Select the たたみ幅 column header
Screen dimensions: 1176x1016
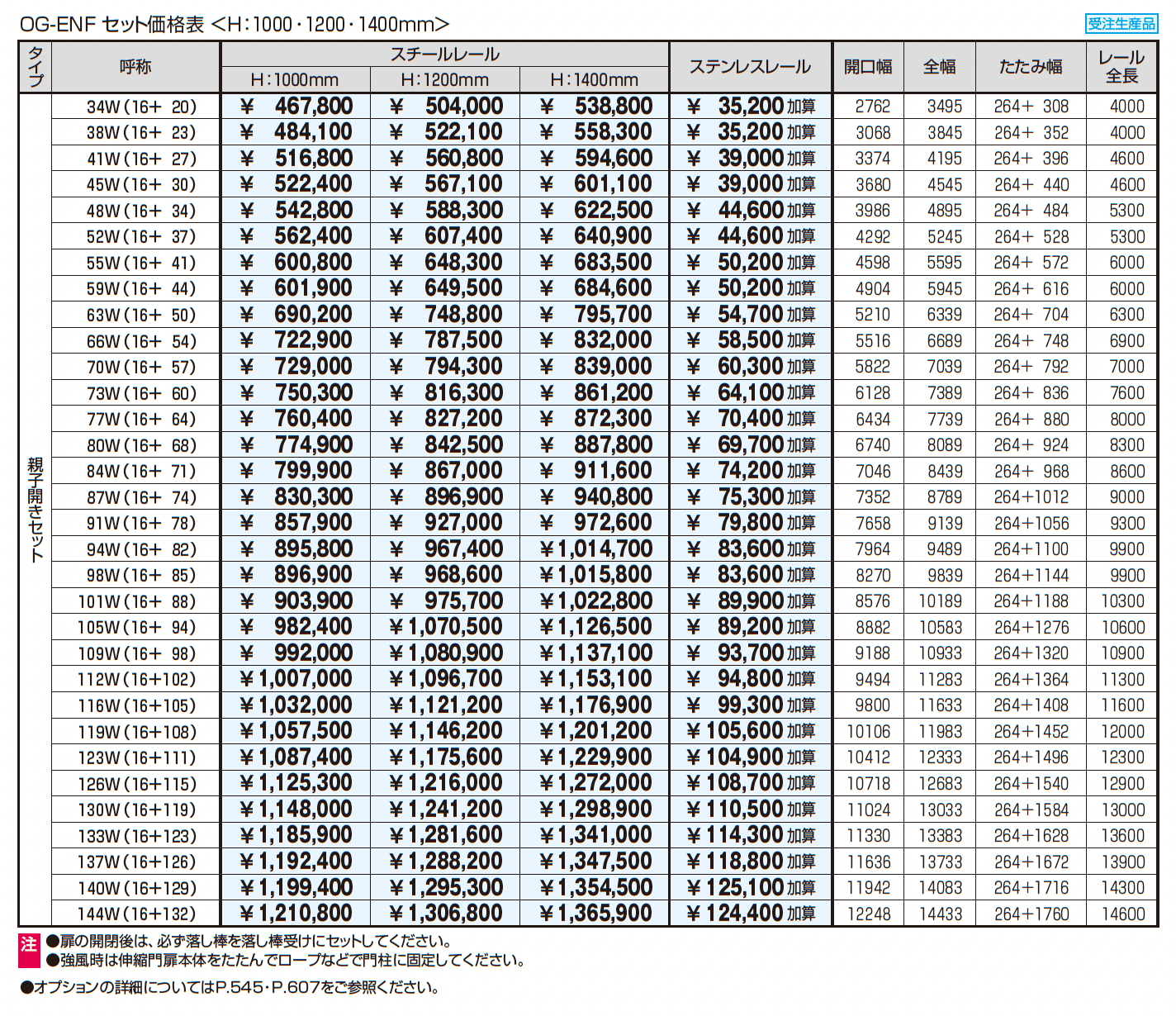tap(1030, 67)
